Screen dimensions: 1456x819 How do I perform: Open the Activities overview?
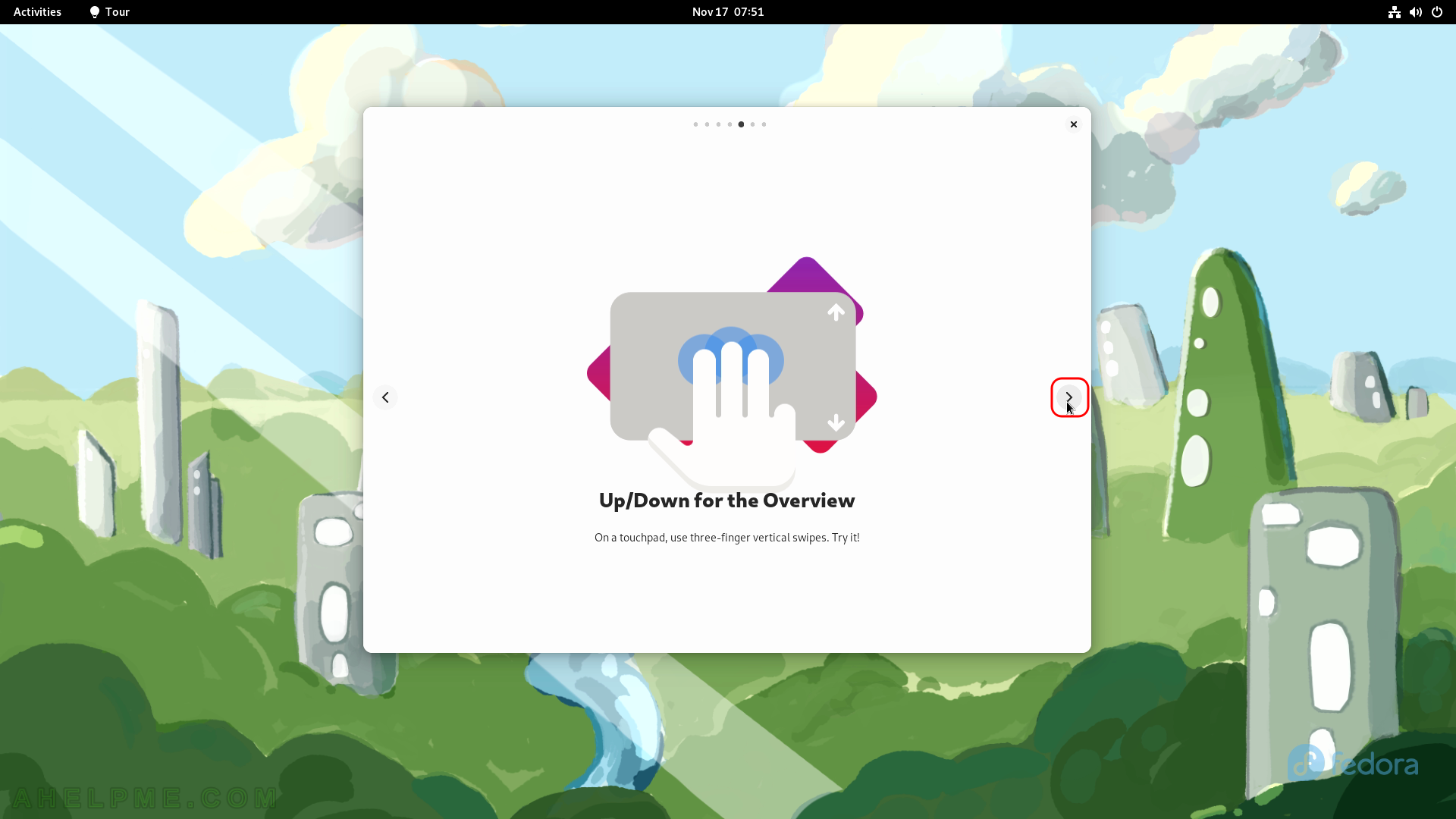pyautogui.click(x=37, y=12)
